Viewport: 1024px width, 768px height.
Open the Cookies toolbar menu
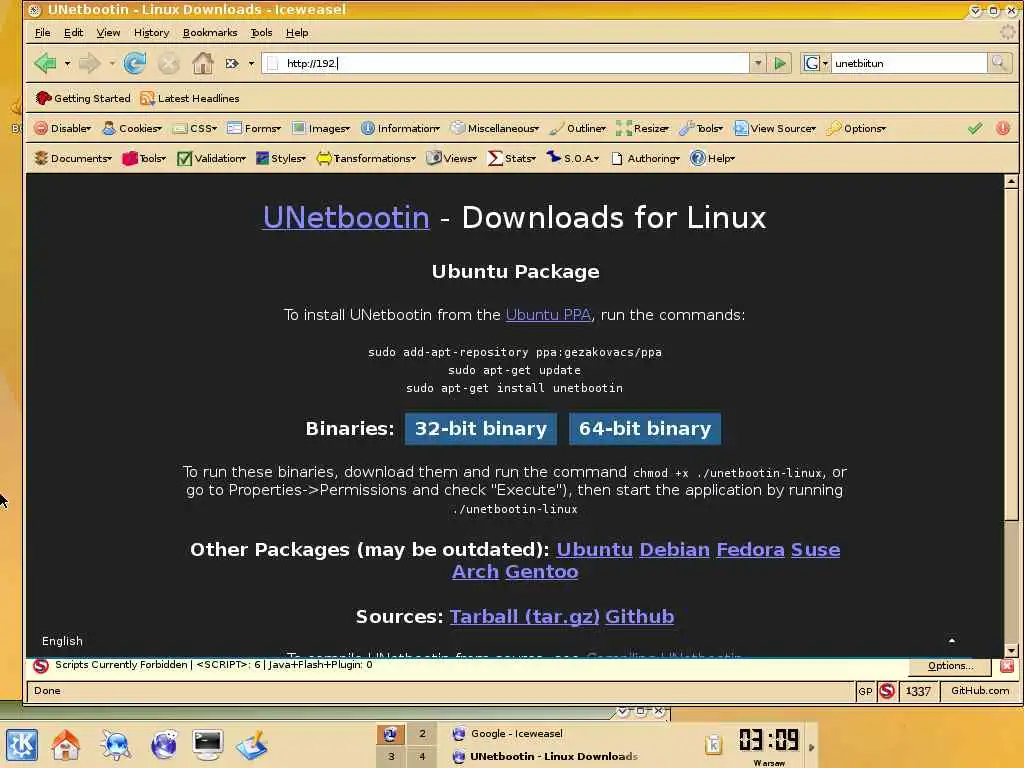132,128
